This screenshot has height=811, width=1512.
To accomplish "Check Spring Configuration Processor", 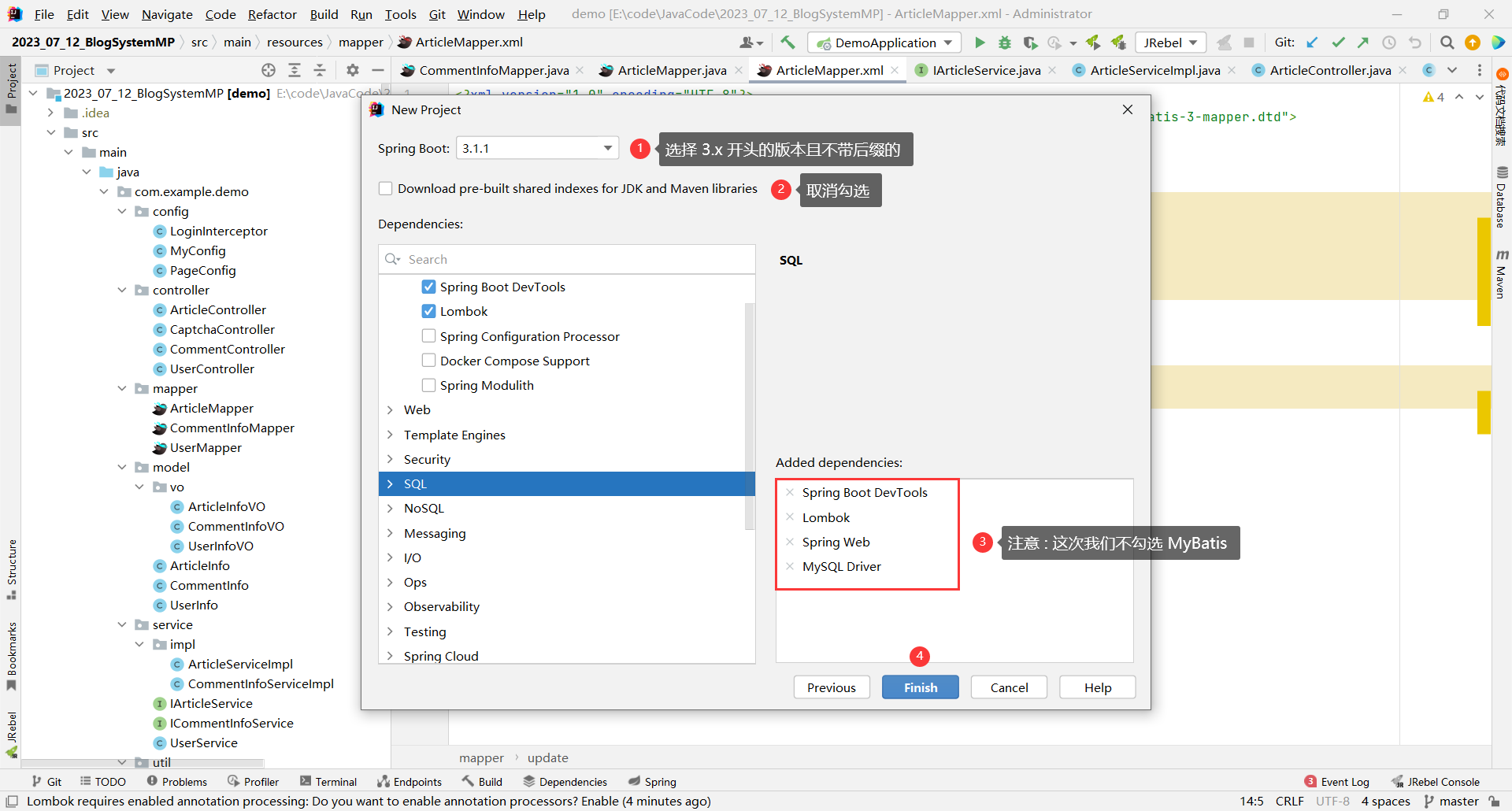I will pos(428,336).
